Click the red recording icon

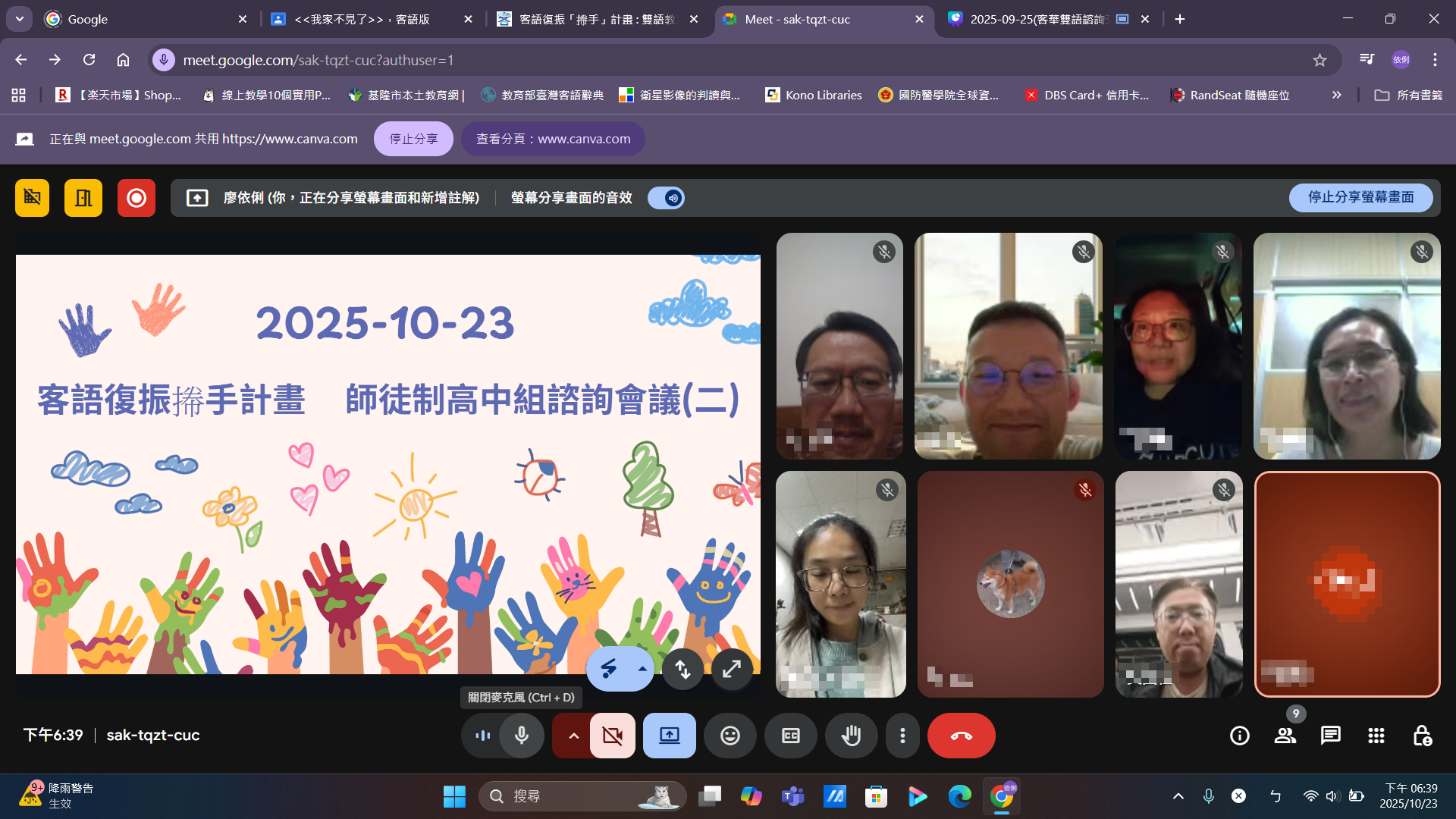coord(136,198)
